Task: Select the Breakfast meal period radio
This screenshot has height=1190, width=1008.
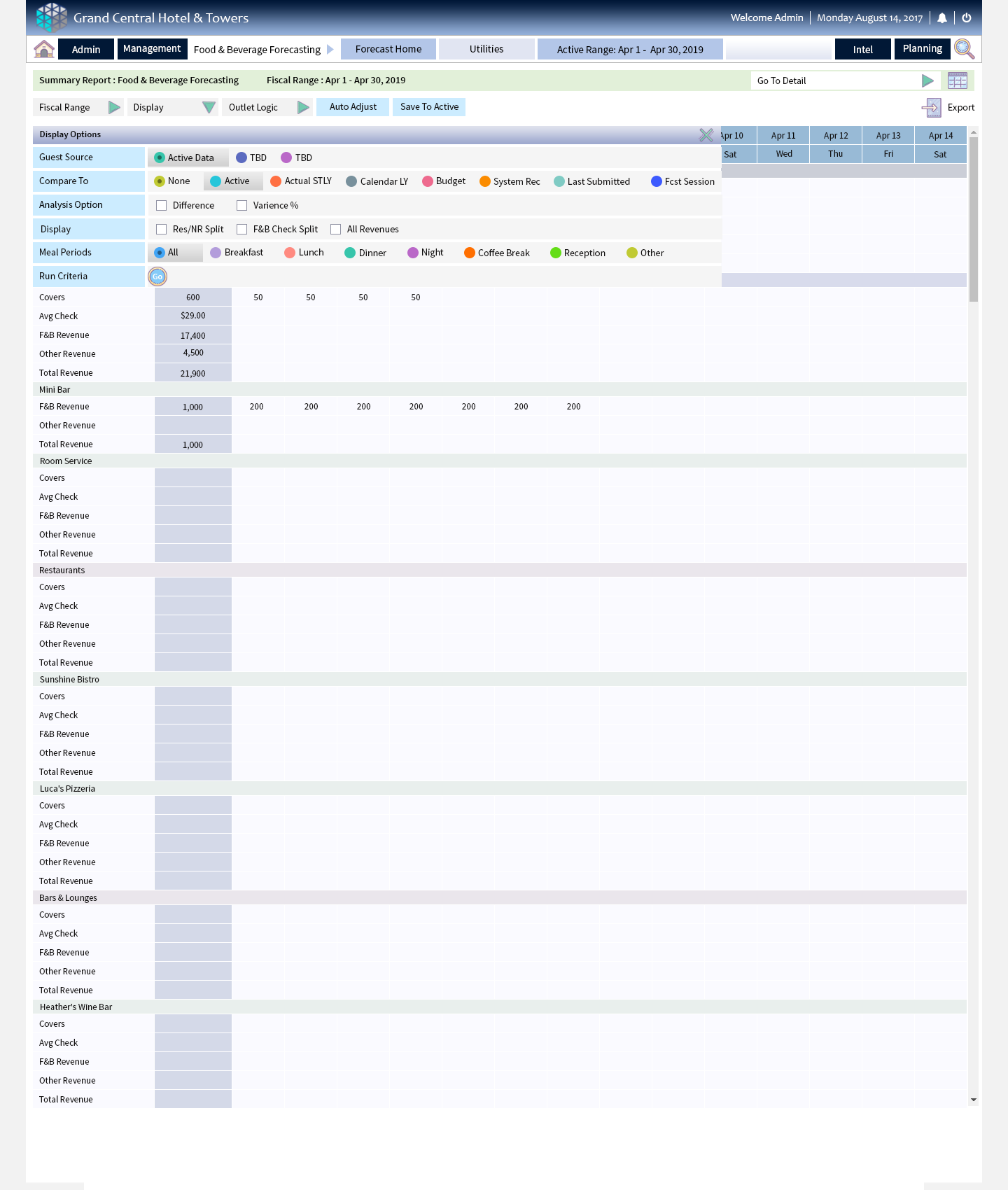Action: tap(216, 253)
